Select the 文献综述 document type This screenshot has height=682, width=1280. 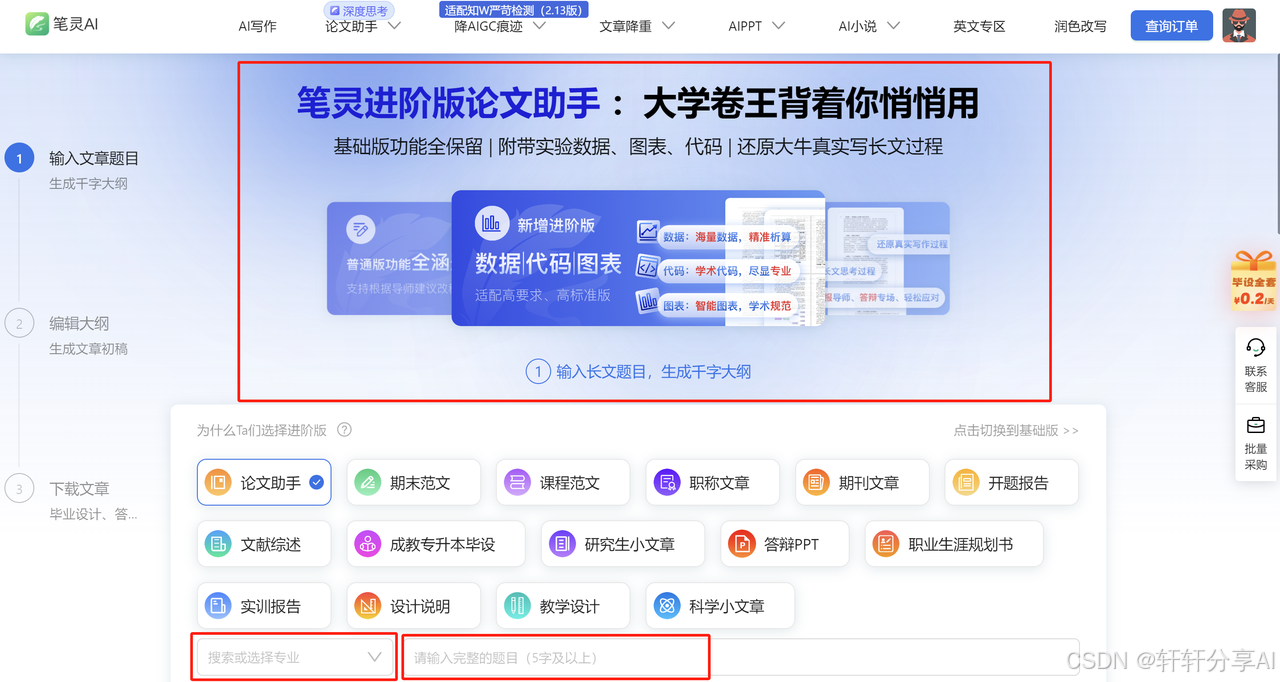pos(264,544)
